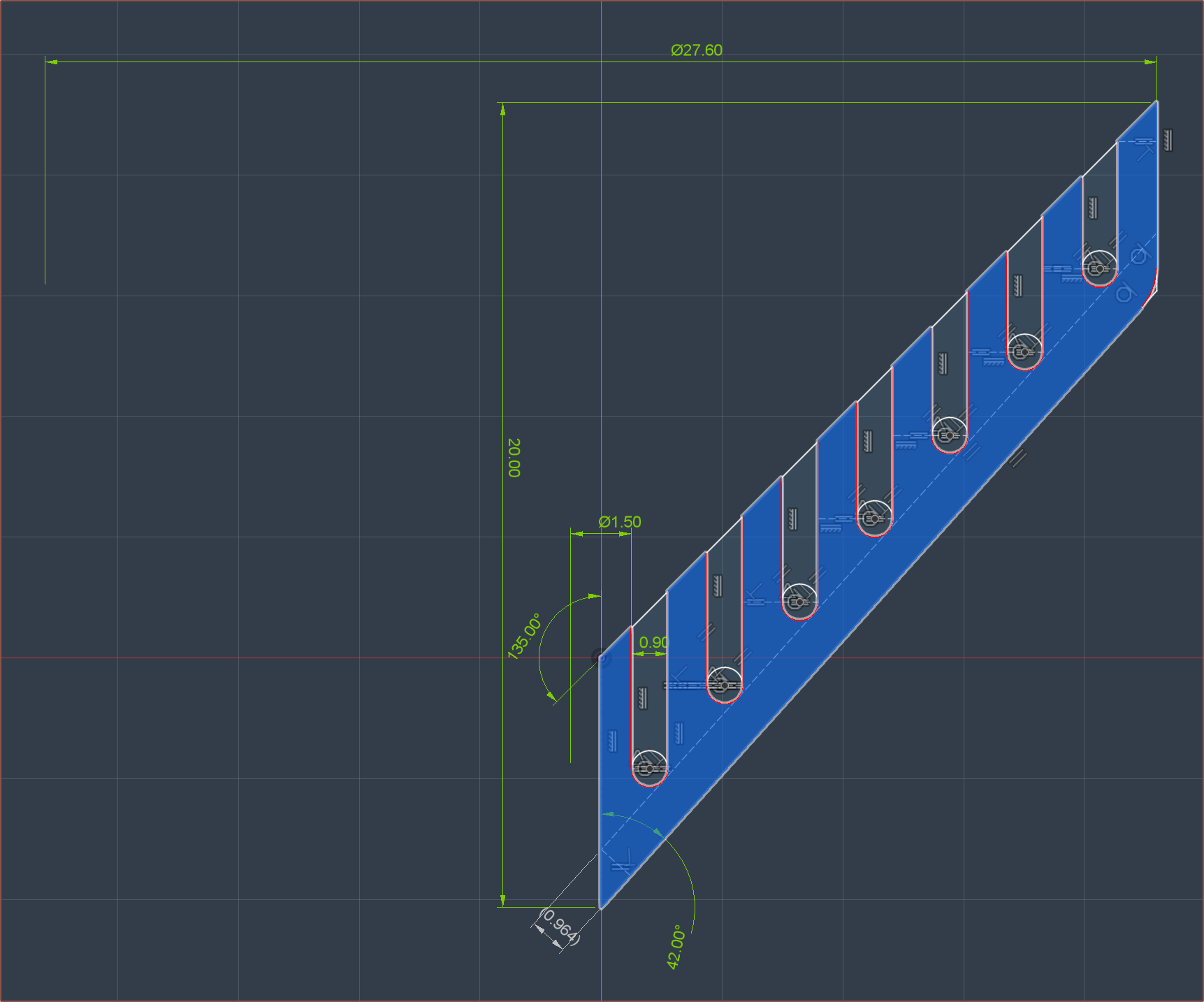This screenshot has width=1204, height=1002.
Task: Select the vertical constraint glyph beside the right edge
Action: click(x=1168, y=140)
